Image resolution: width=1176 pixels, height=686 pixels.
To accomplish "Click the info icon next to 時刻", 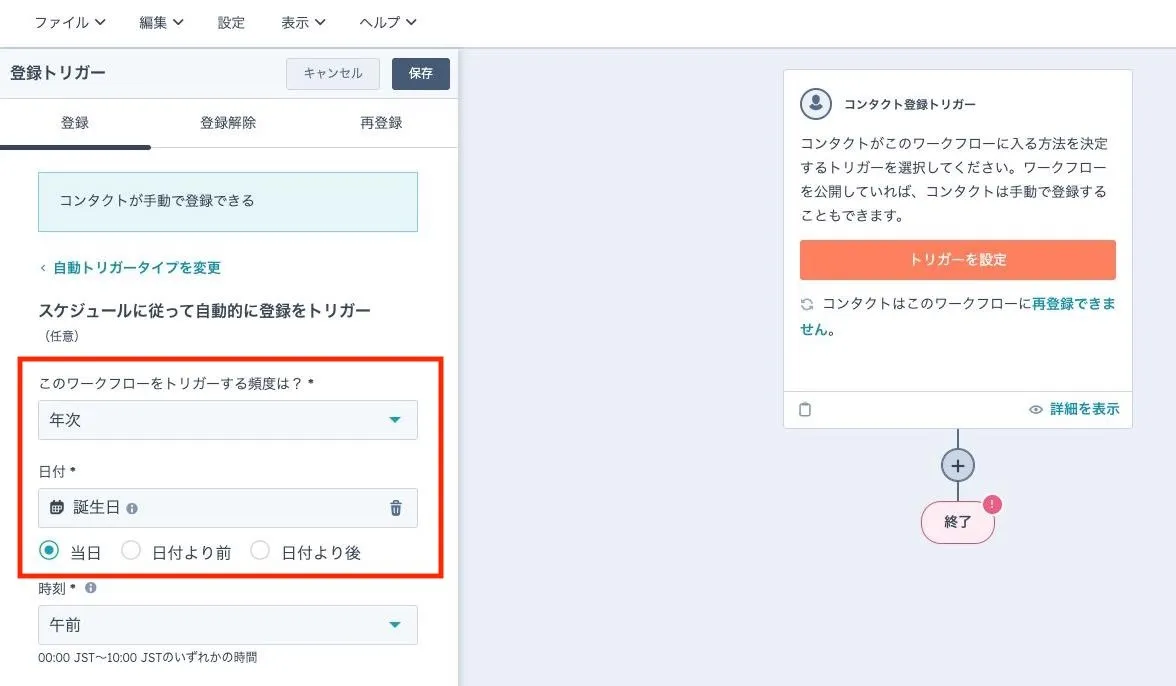I will [90, 588].
